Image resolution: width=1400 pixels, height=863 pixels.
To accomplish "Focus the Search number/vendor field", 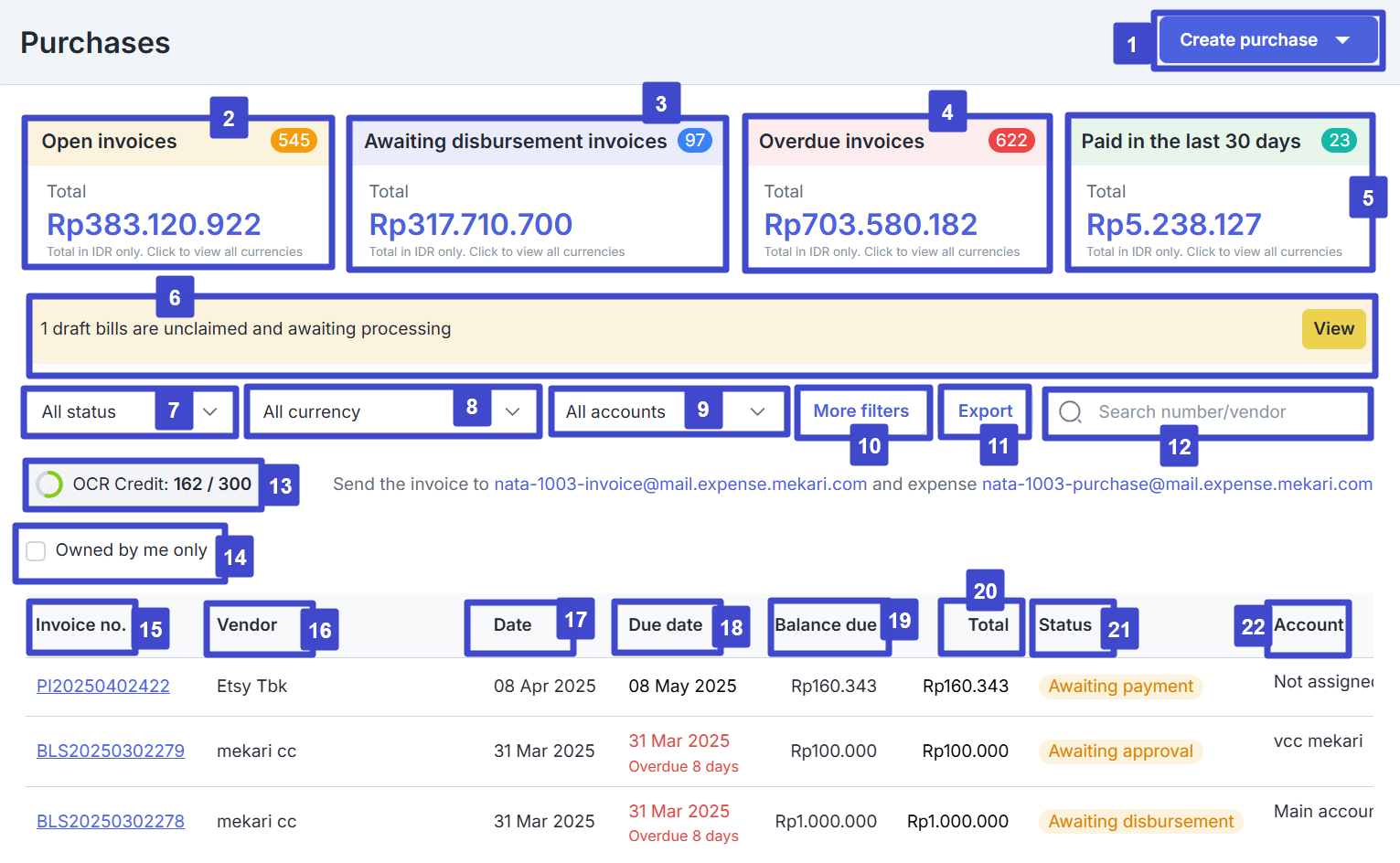I will point(1208,412).
